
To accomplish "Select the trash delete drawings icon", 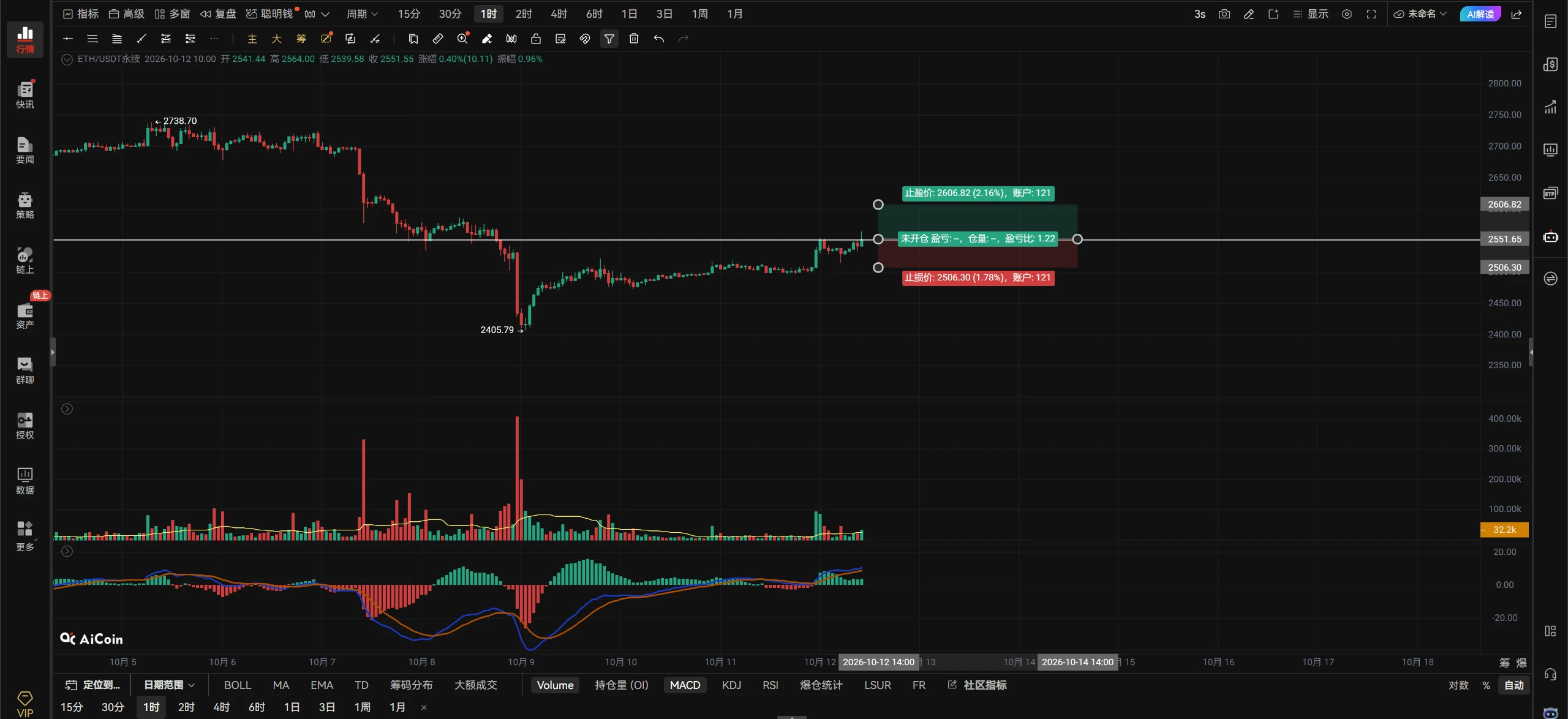I will [x=634, y=39].
